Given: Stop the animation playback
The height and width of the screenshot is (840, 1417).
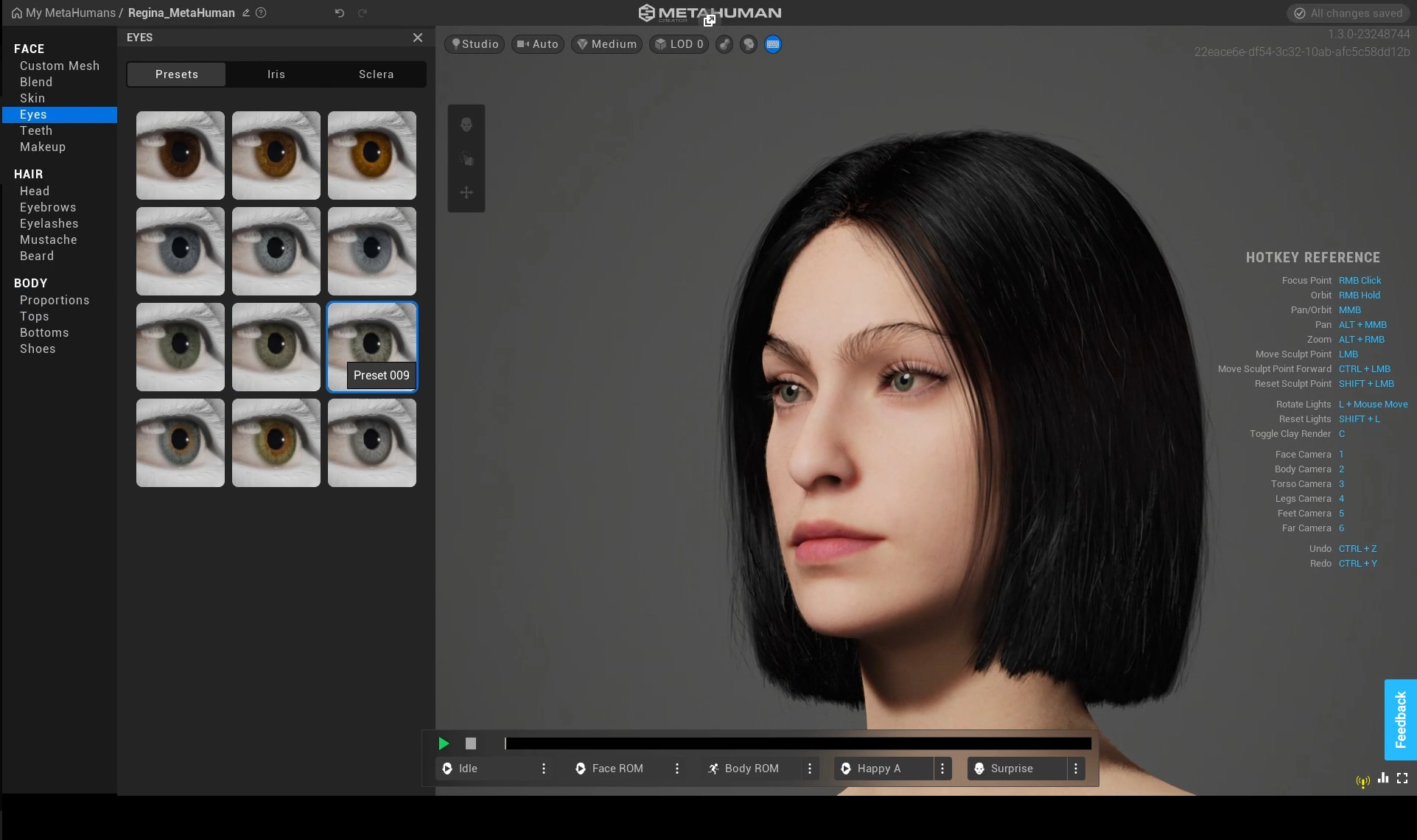Looking at the screenshot, I should point(471,743).
